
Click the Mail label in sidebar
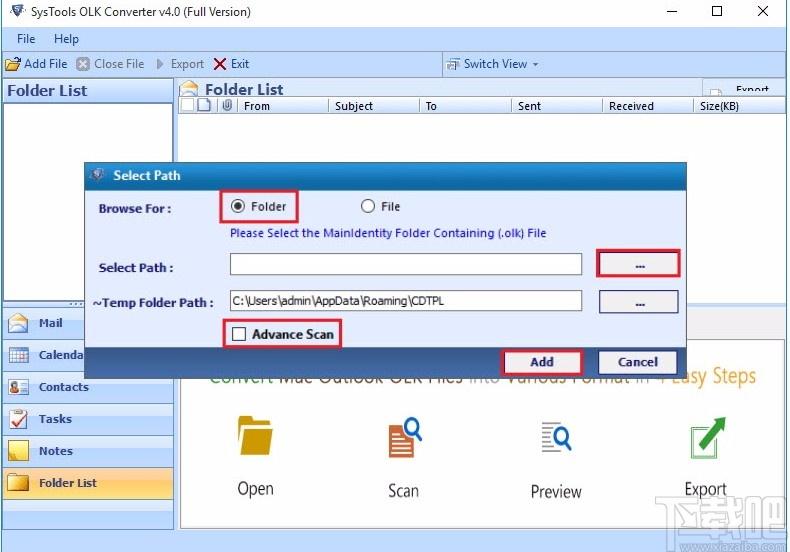(x=51, y=323)
